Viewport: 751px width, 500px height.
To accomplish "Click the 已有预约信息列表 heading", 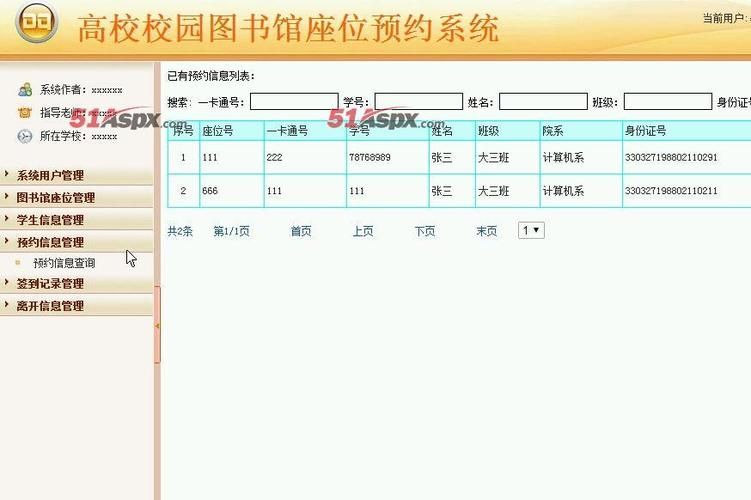I will pos(211,76).
